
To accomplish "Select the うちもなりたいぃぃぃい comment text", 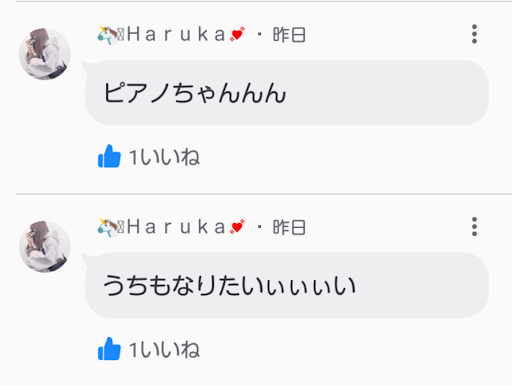I will [229, 286].
